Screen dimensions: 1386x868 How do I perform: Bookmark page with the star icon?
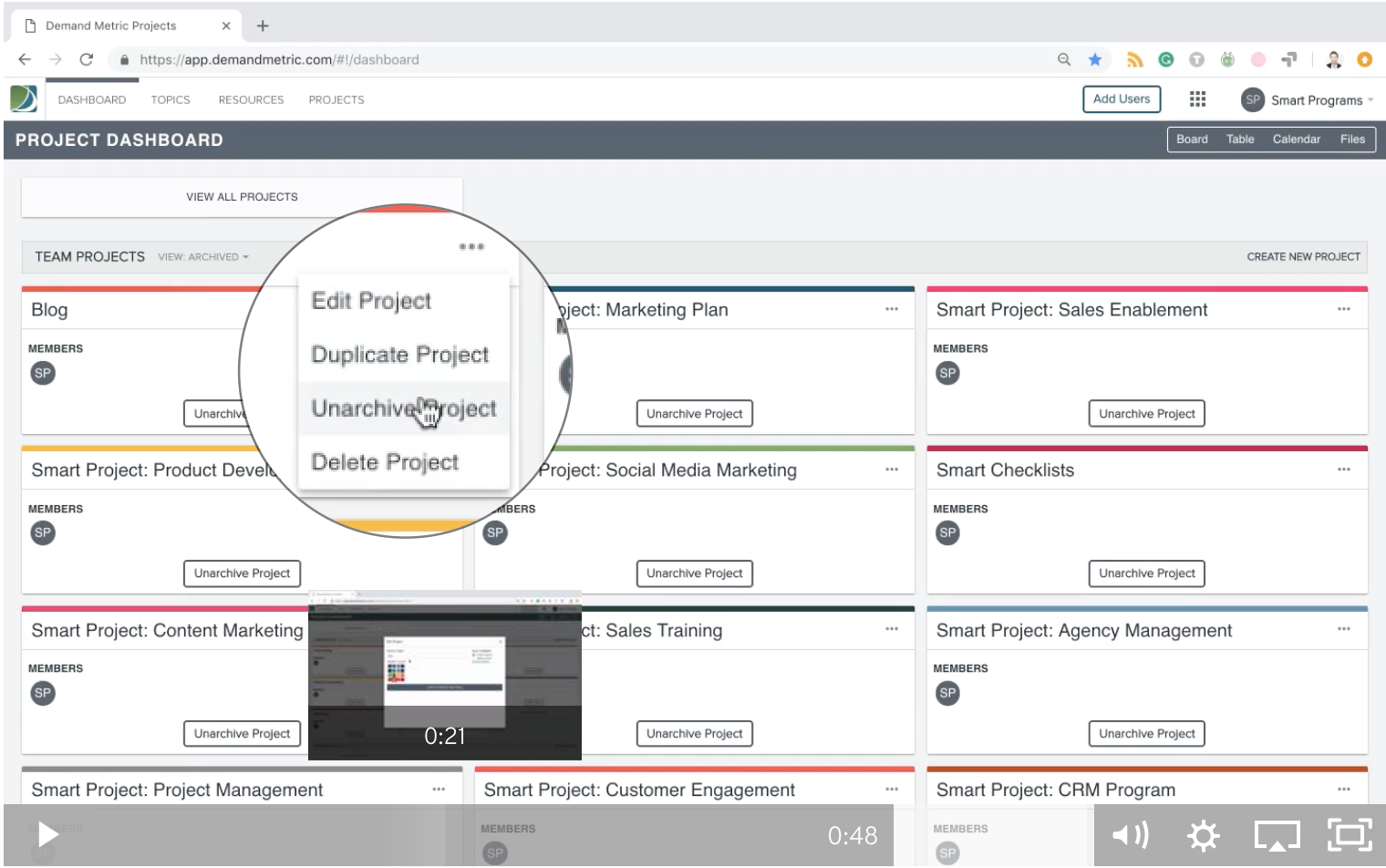(x=1095, y=59)
